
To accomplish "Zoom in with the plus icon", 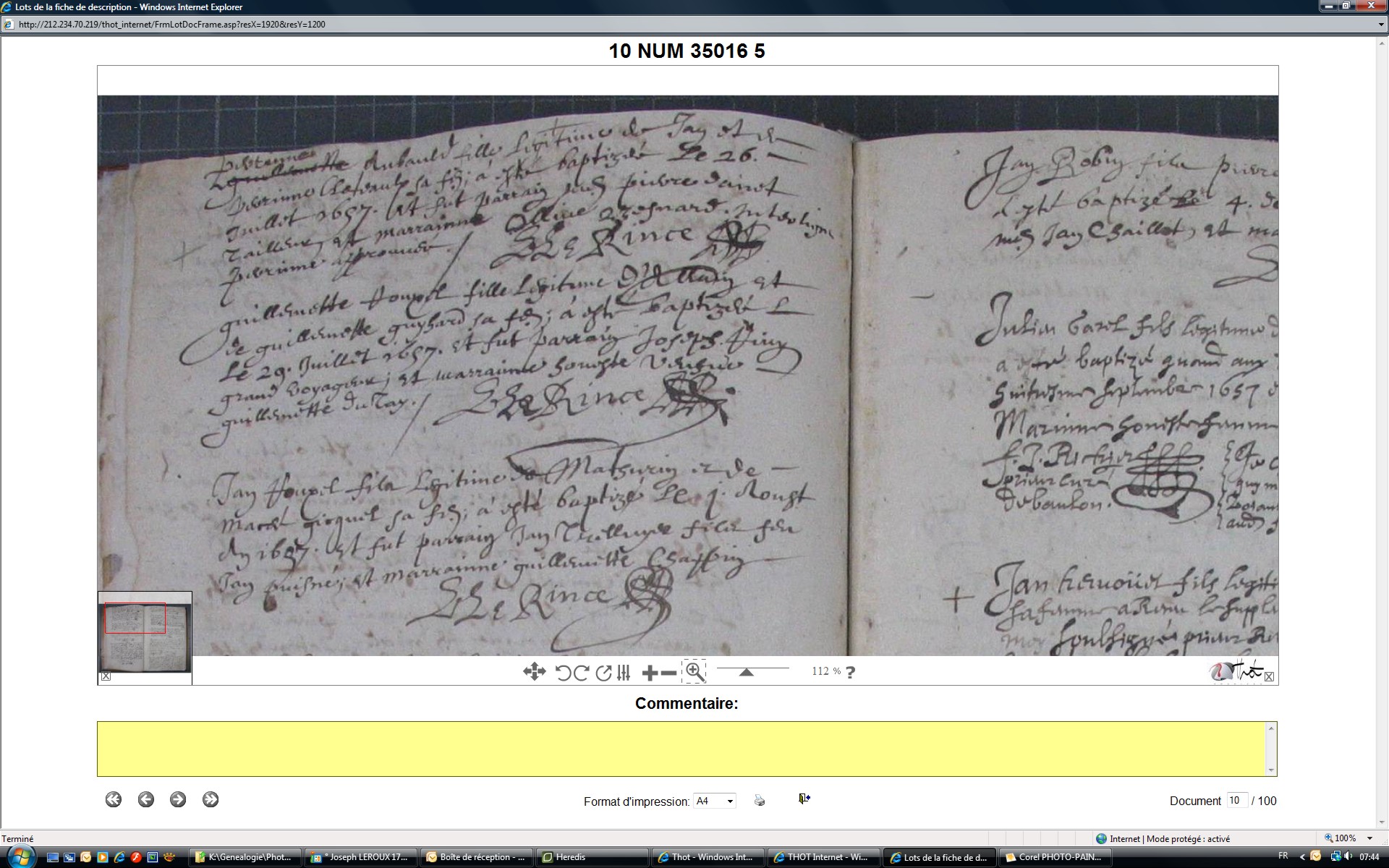I will click(650, 673).
